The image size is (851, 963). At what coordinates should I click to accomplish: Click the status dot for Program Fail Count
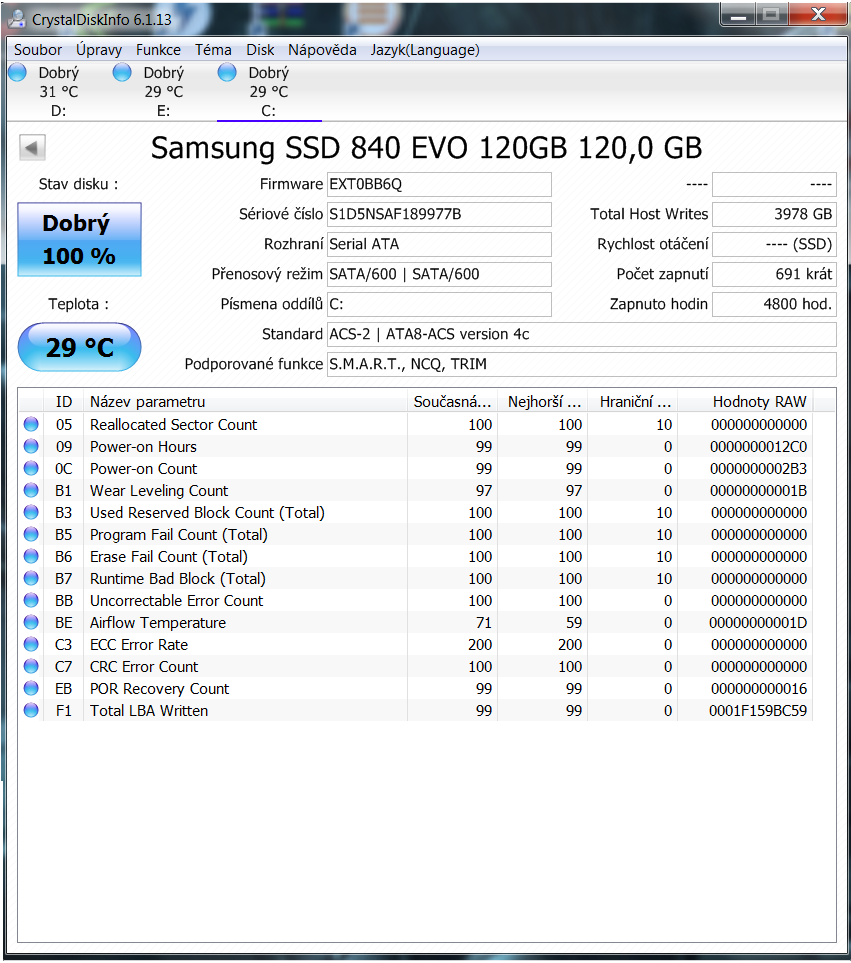coord(31,534)
